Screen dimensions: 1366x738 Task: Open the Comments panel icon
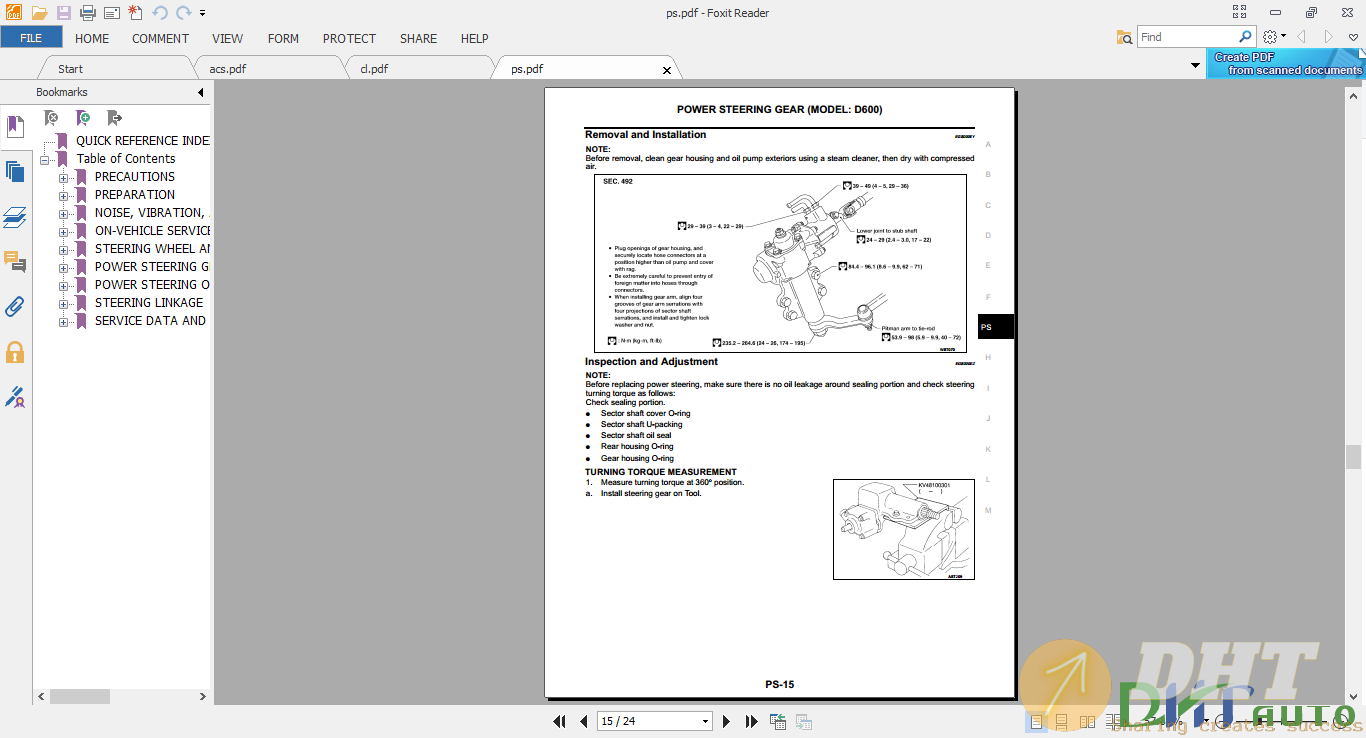click(15, 262)
